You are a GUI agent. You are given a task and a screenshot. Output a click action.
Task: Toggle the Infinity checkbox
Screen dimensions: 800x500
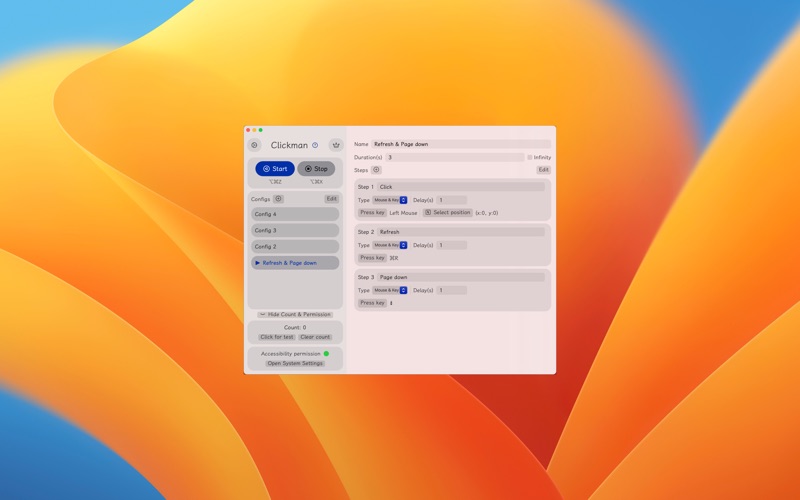tap(530, 157)
